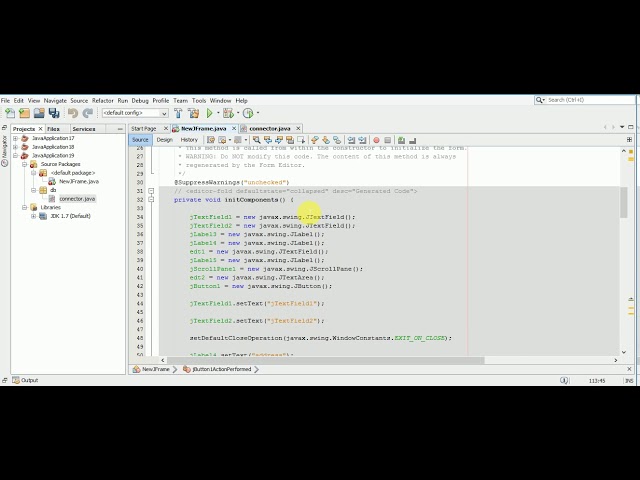The width and height of the screenshot is (640, 480).
Task: Click the editor vertical scrollbar thumb
Action: pyautogui.click(x=623, y=202)
